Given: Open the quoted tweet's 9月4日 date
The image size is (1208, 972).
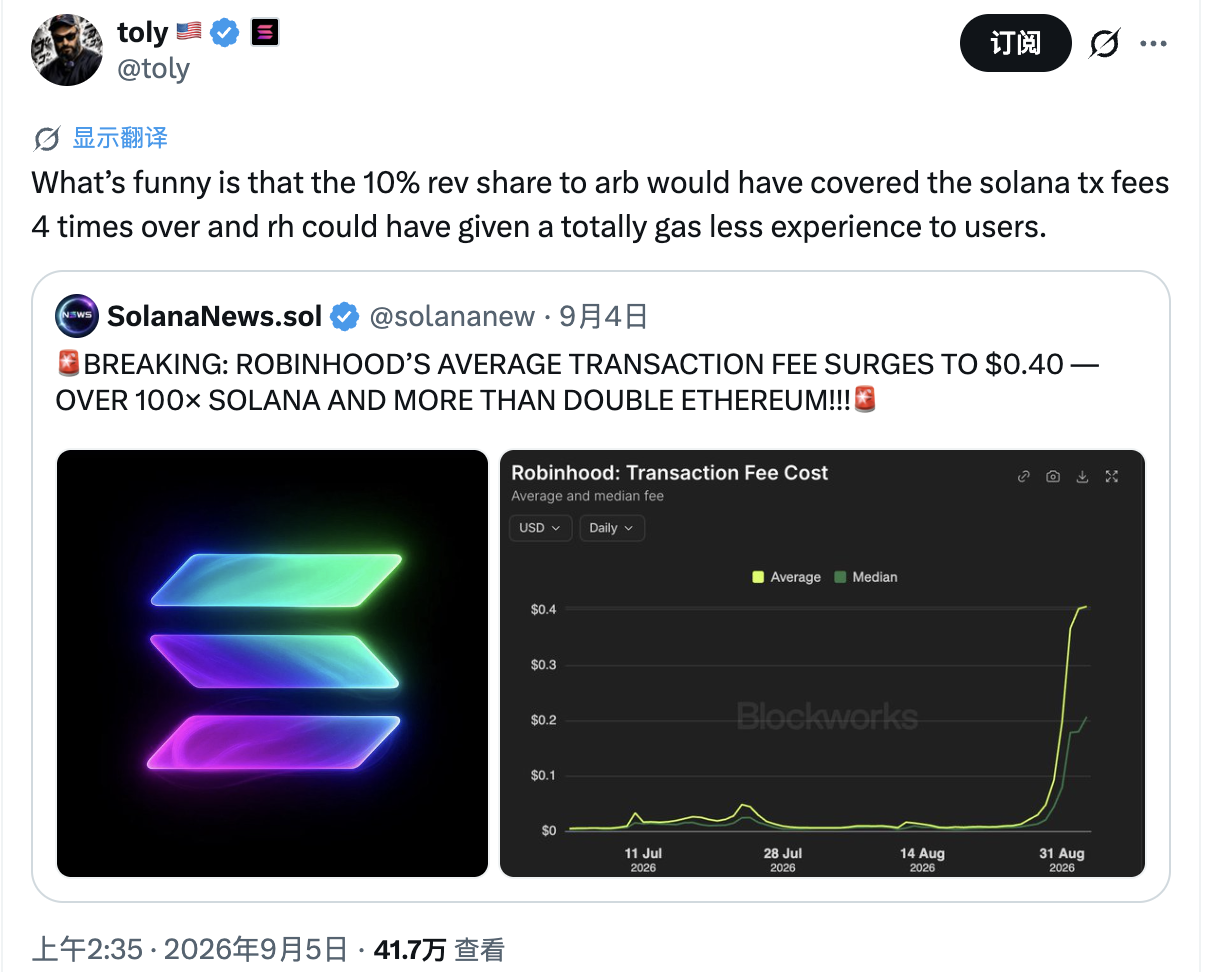Looking at the screenshot, I should [x=604, y=317].
